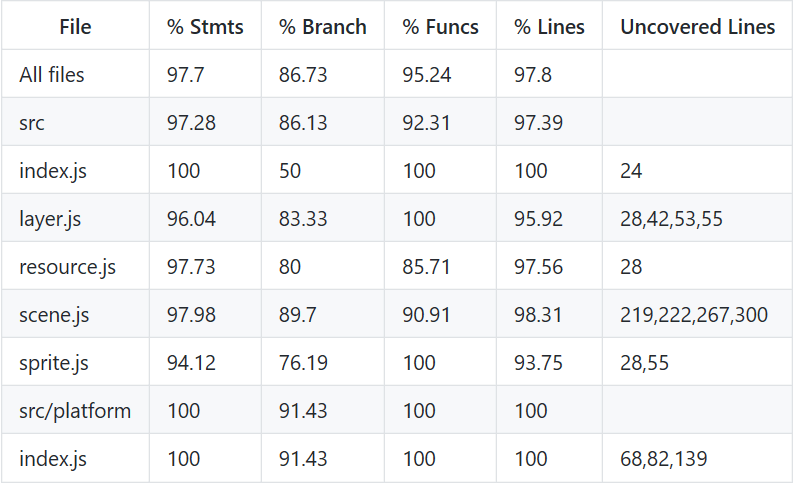Click the index.js row under src/platform
Screen dimensions: 796x486
(397, 459)
